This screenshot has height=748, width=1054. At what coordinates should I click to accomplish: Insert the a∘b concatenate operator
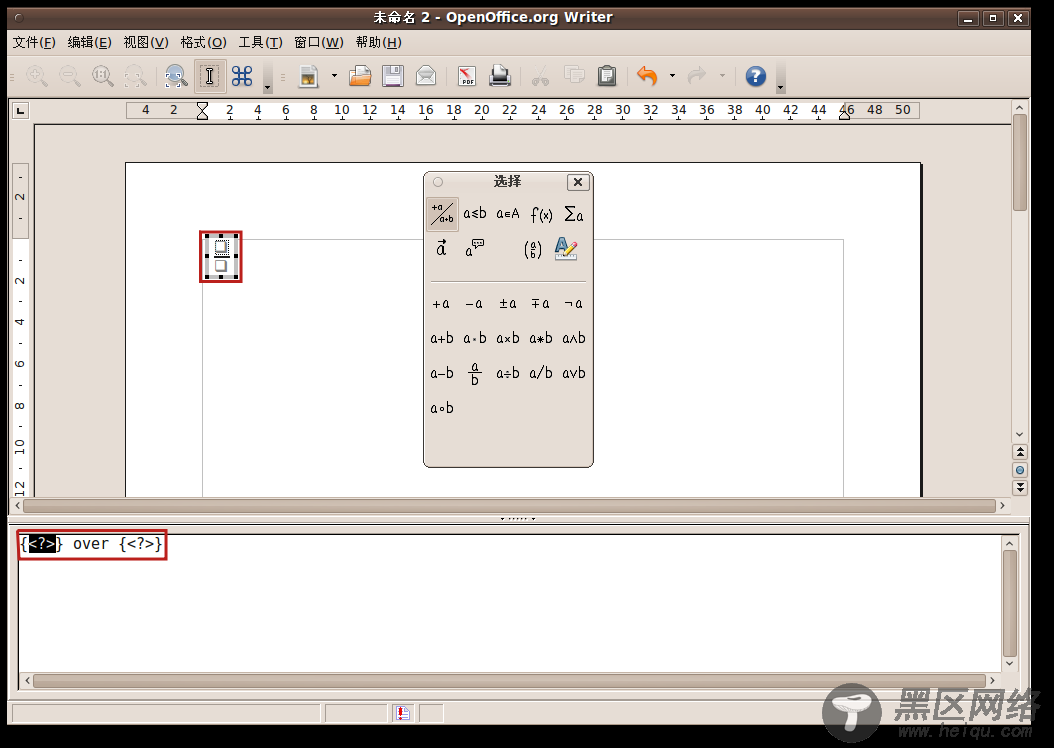click(442, 408)
